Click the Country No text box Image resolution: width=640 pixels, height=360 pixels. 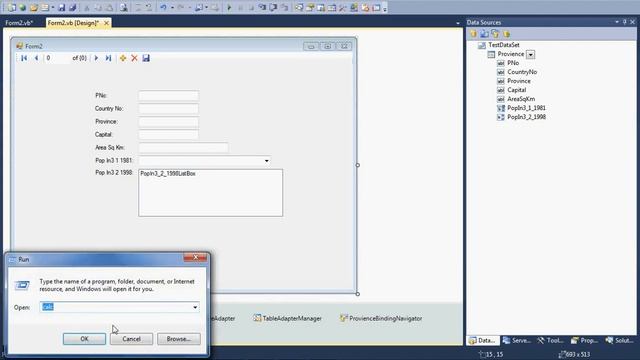[169, 109]
